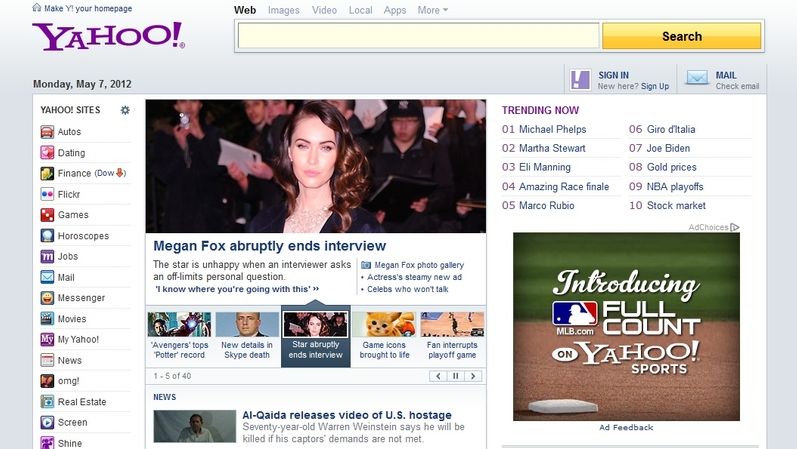Open trending topic Gold prices
Viewport: 797px width, 449px height.
click(671, 167)
